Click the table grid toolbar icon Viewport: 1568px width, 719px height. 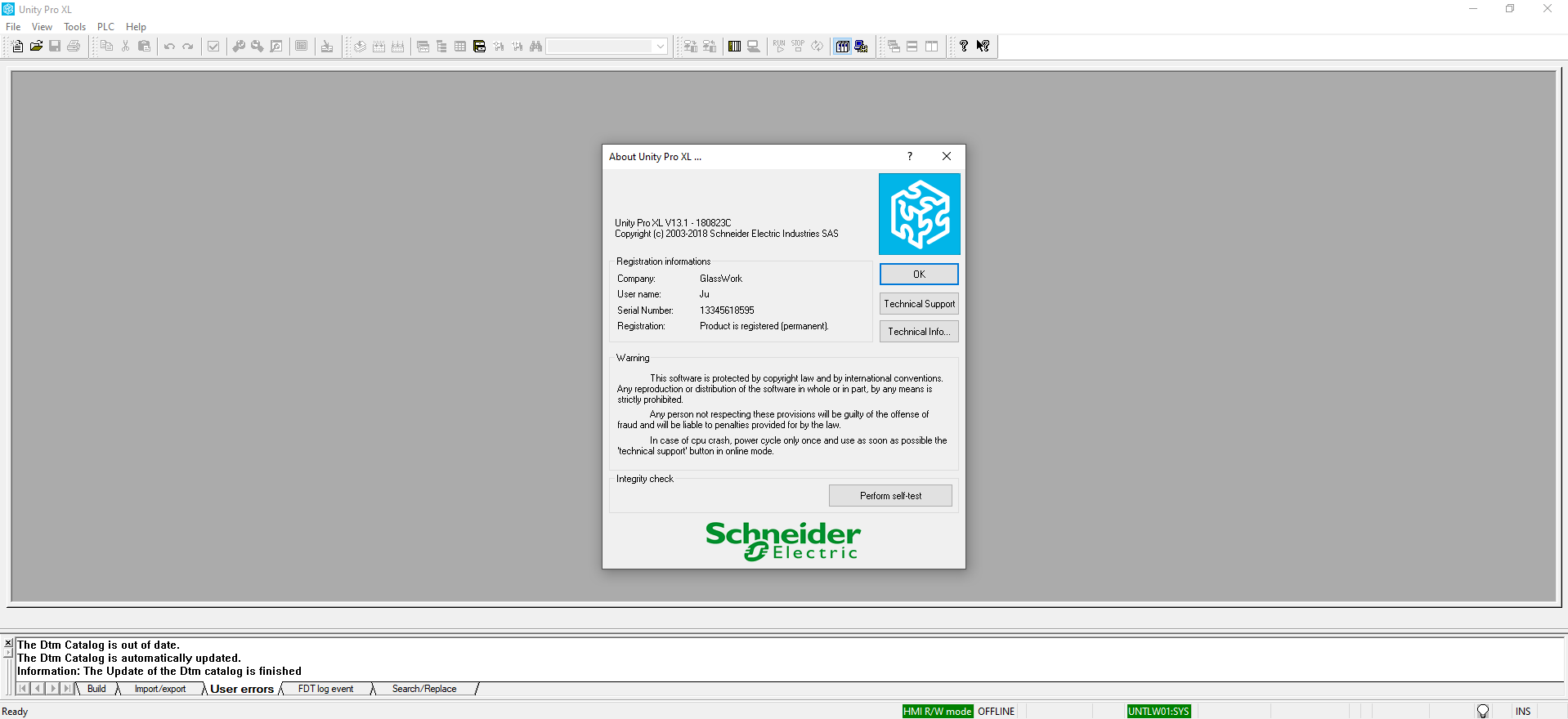pyautogui.click(x=460, y=47)
